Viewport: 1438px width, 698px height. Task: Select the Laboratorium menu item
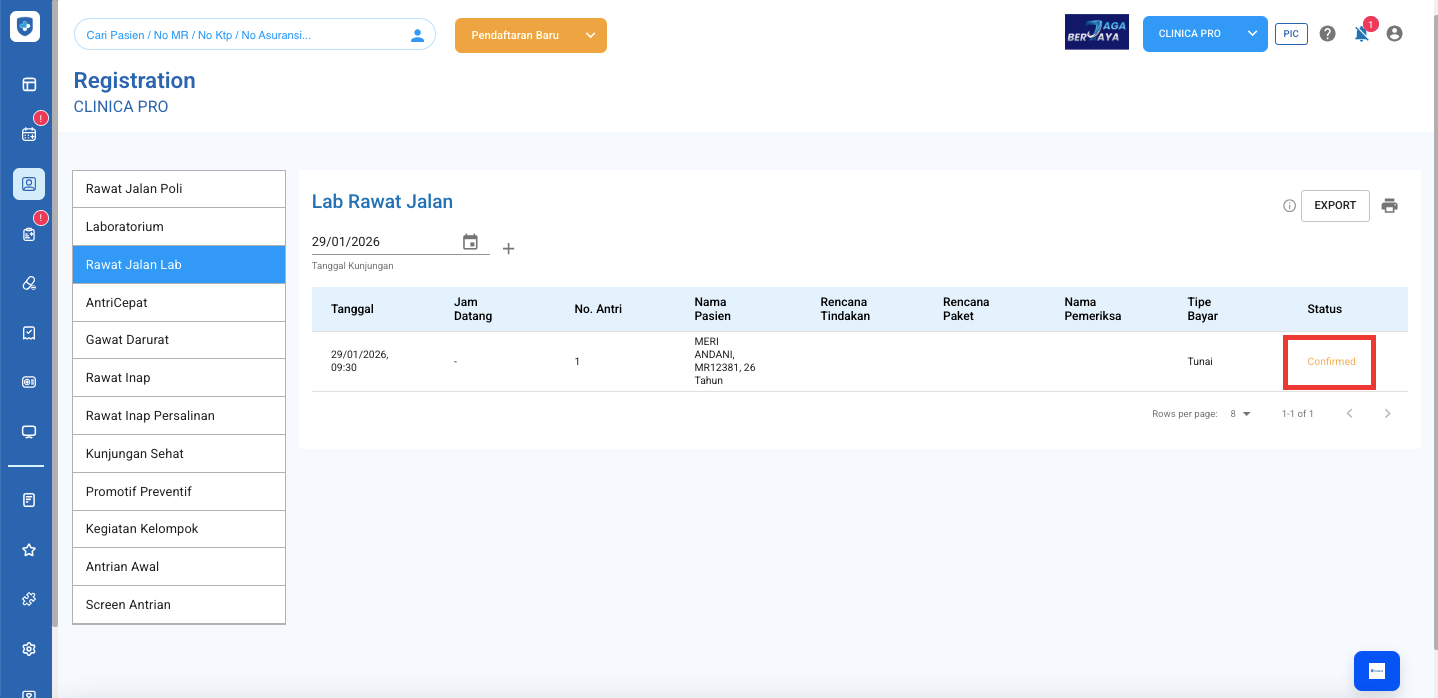[x=179, y=227]
